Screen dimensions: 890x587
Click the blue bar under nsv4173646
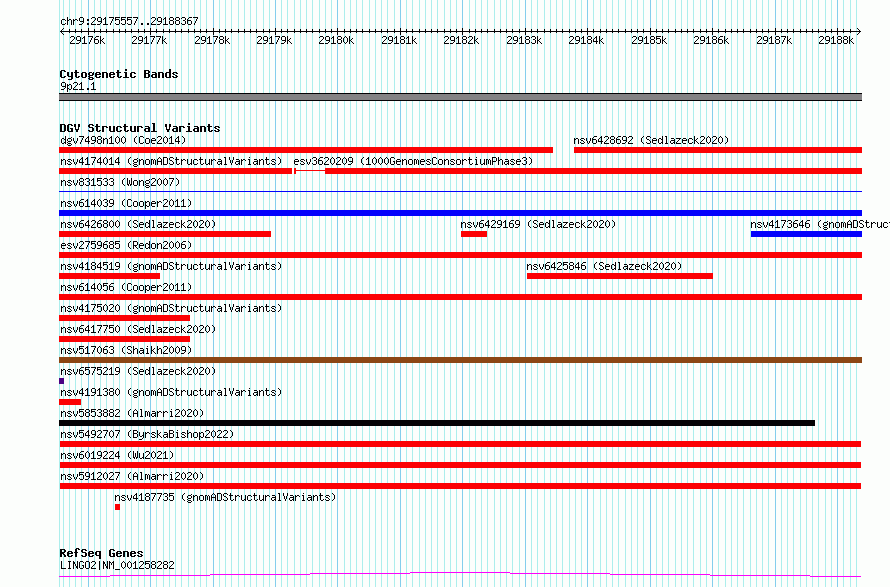(x=807, y=234)
